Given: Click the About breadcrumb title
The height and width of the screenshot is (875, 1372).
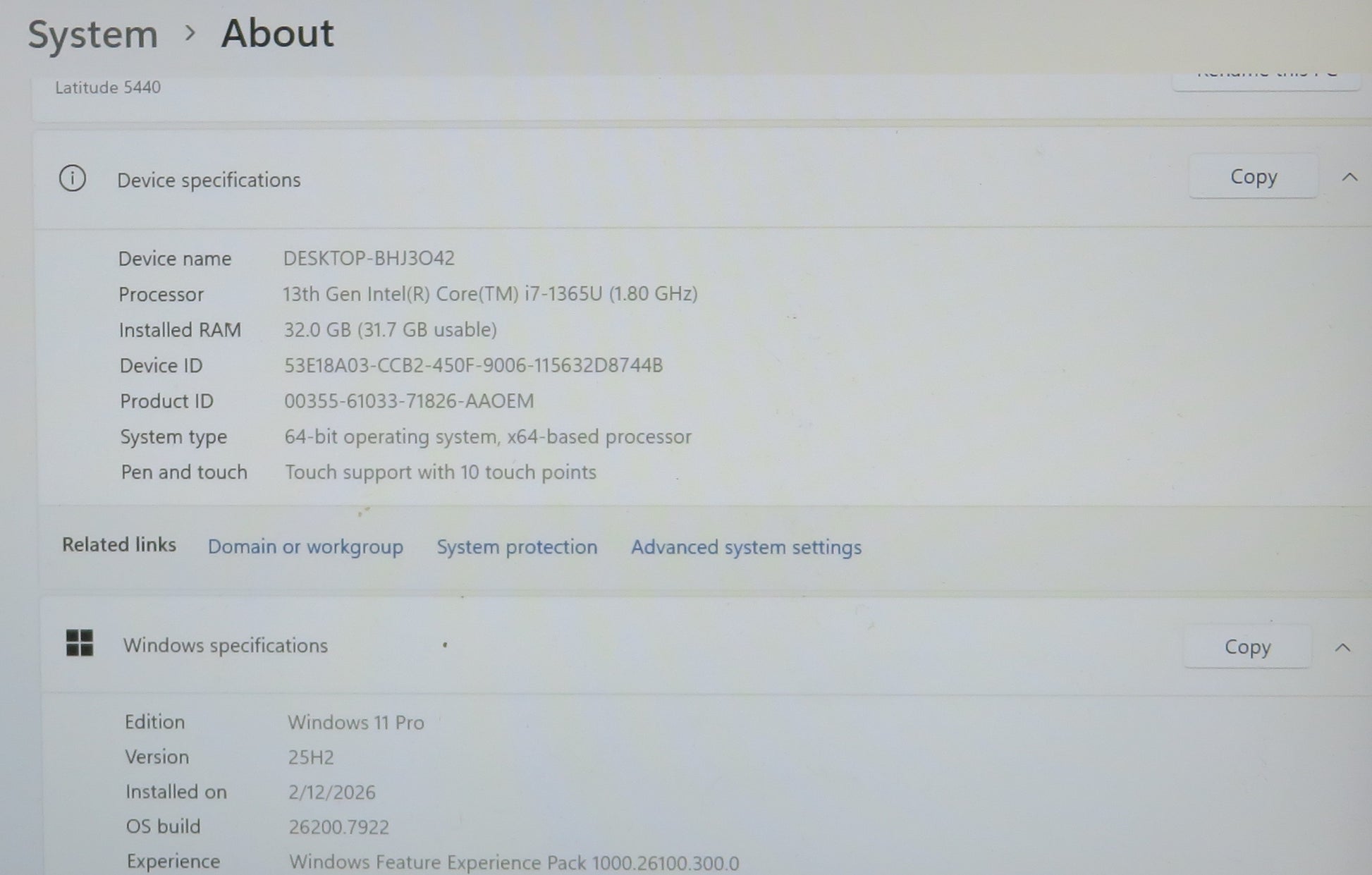Looking at the screenshot, I should [277, 33].
